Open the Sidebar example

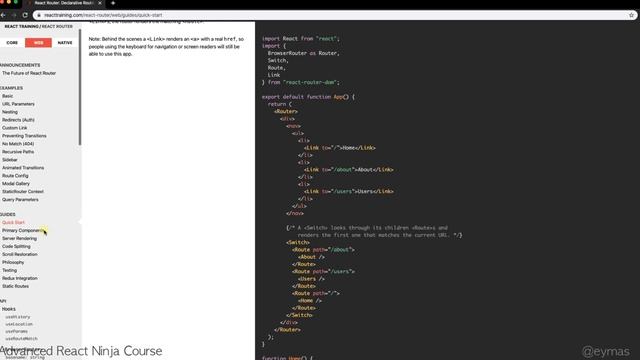coord(10,160)
